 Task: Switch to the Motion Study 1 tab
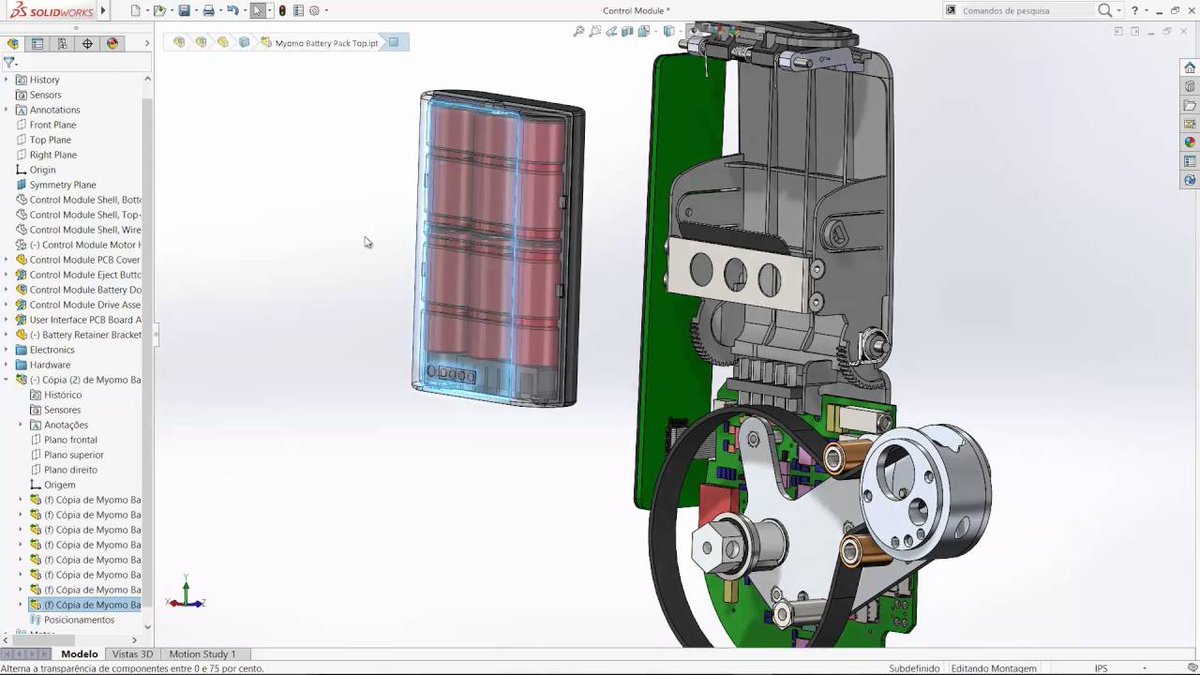coord(202,654)
